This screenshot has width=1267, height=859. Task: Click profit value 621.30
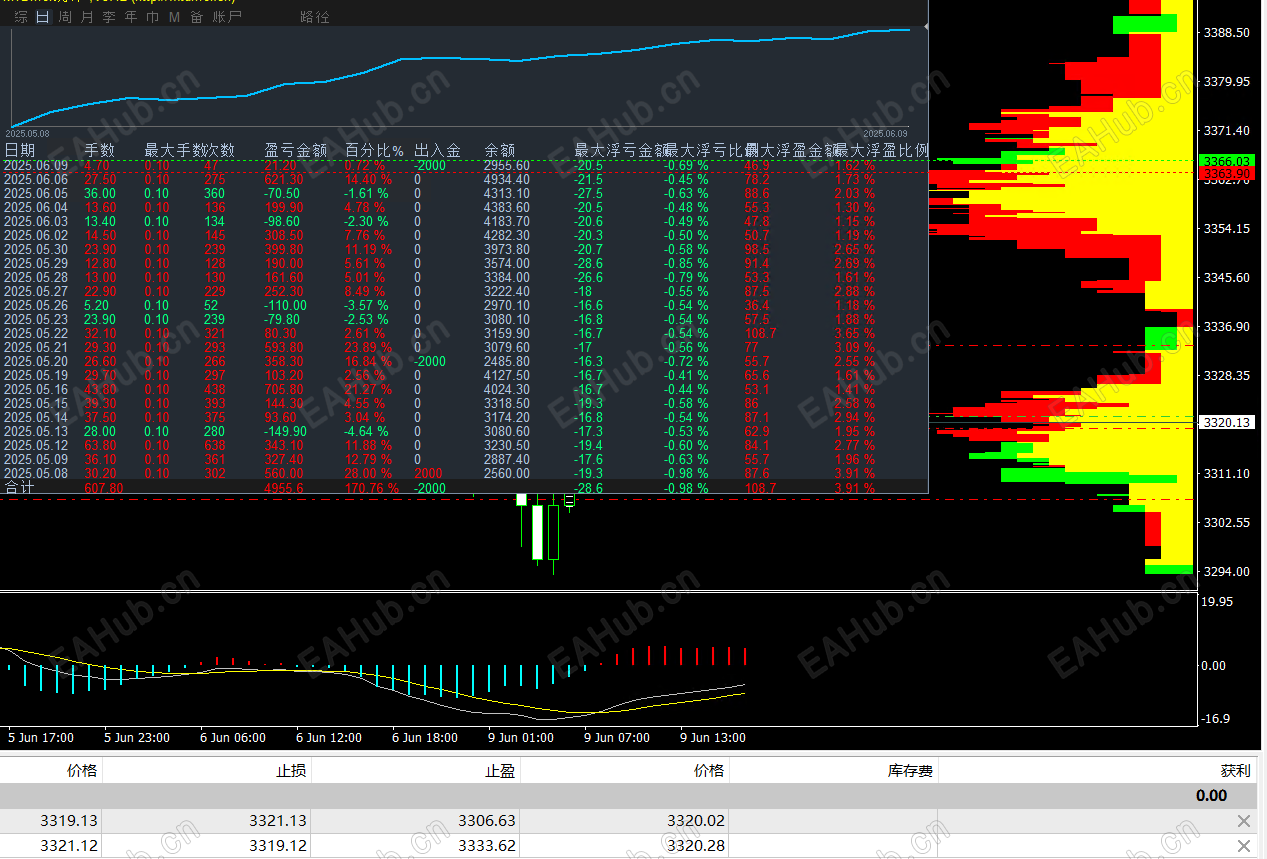point(284,179)
